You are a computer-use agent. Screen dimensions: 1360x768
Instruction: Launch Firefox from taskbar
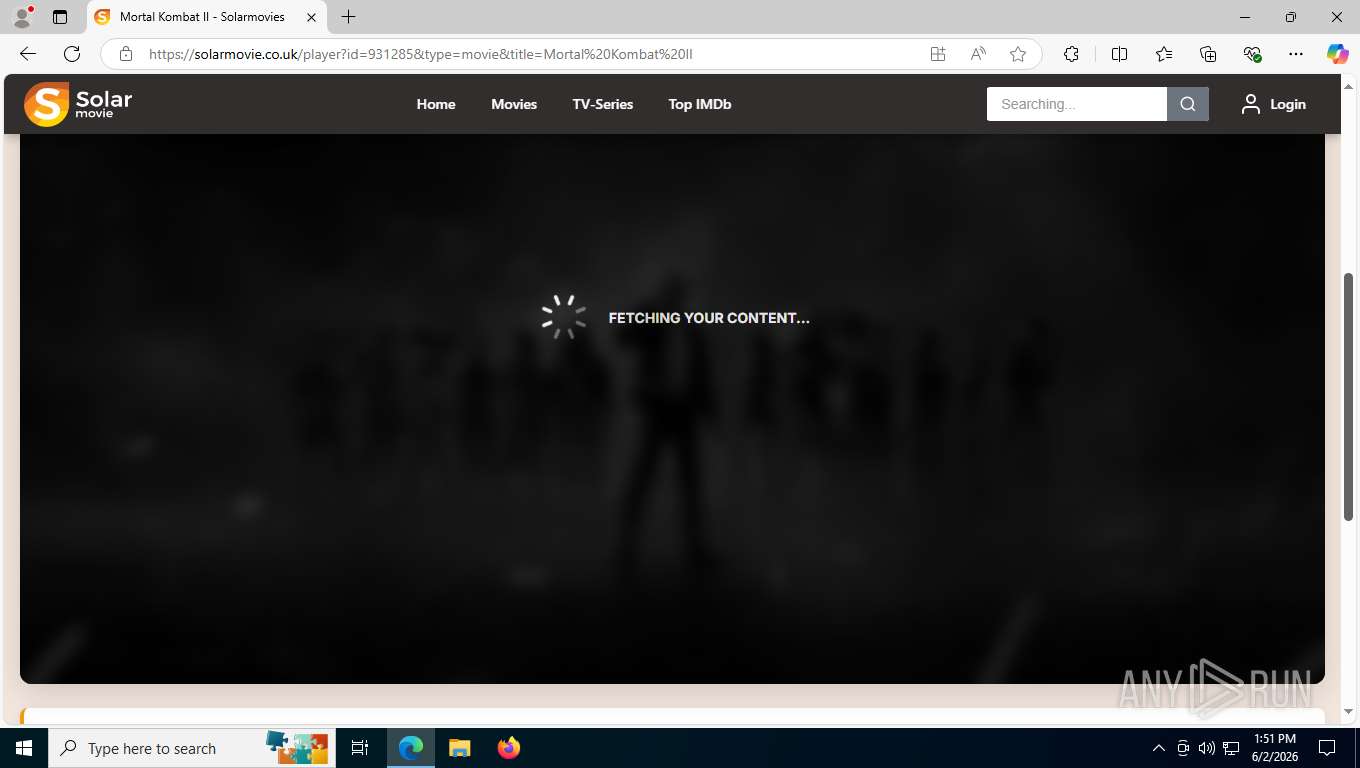[509, 748]
